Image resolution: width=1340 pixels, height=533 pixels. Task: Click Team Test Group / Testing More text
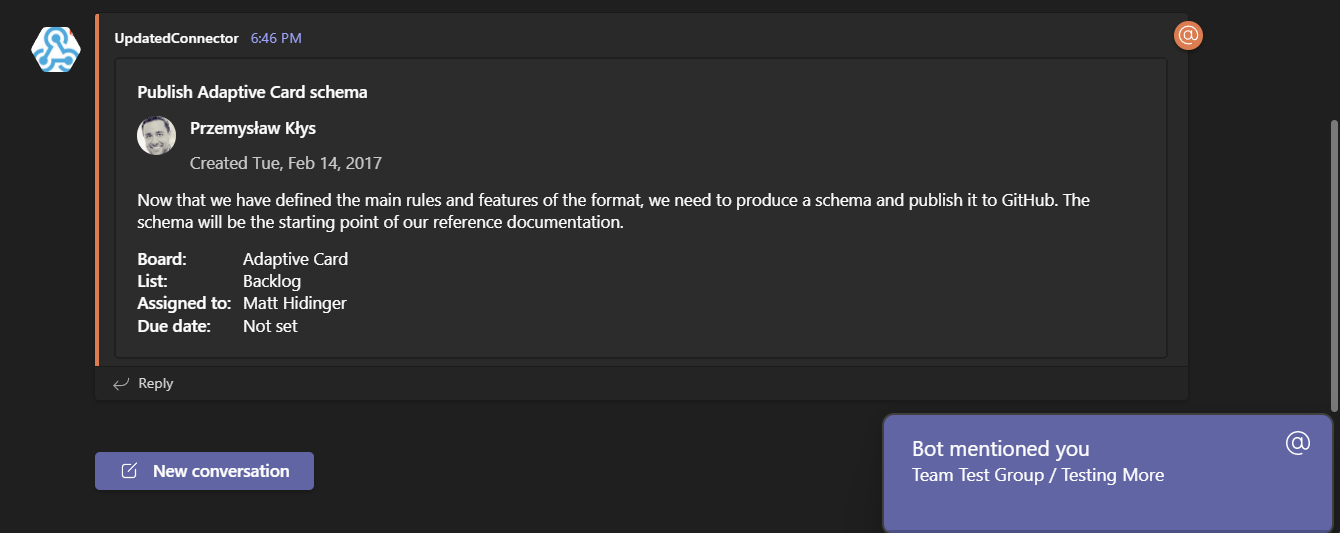[1038, 475]
